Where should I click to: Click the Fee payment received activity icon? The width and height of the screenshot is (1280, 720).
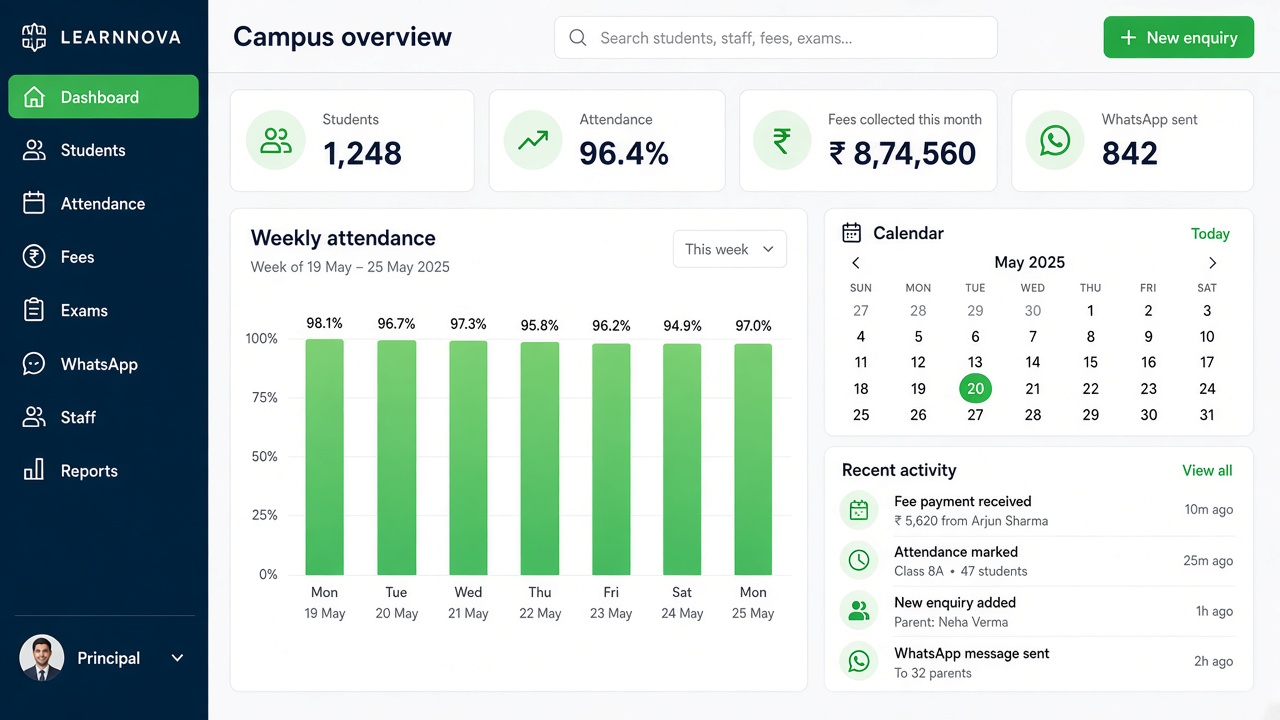tap(858, 511)
